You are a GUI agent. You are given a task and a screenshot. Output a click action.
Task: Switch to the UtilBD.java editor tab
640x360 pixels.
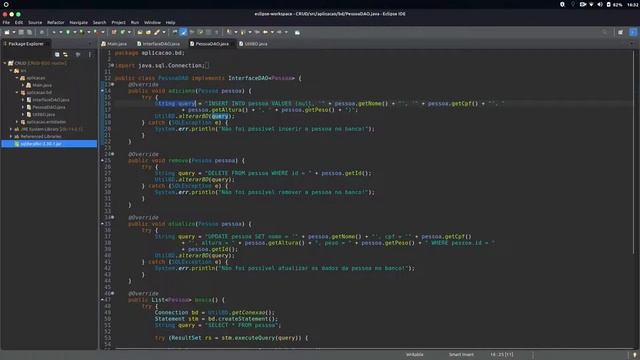(x=253, y=44)
